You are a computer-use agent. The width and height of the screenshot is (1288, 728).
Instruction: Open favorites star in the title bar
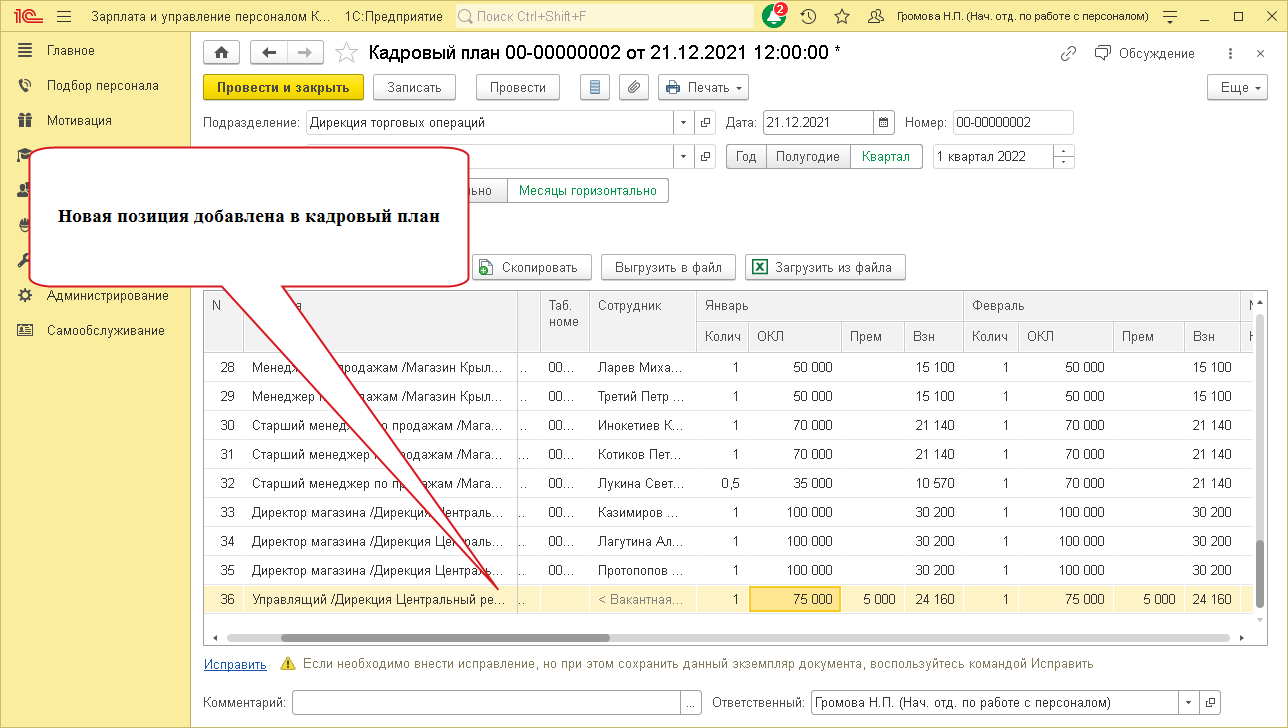(x=842, y=16)
